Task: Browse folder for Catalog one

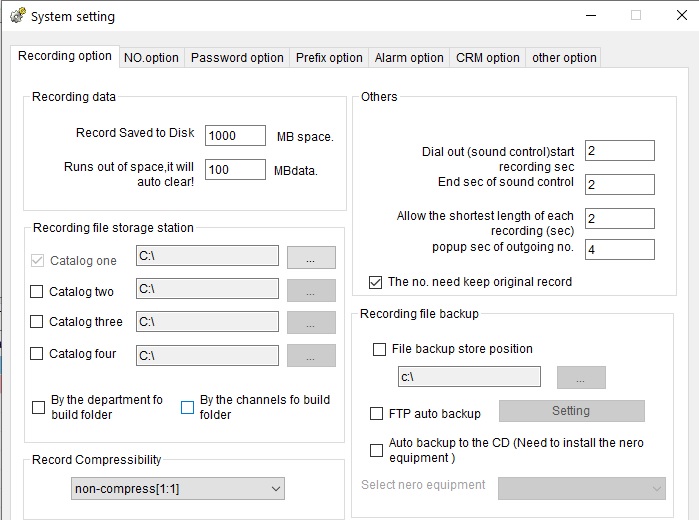Action: coord(311,258)
